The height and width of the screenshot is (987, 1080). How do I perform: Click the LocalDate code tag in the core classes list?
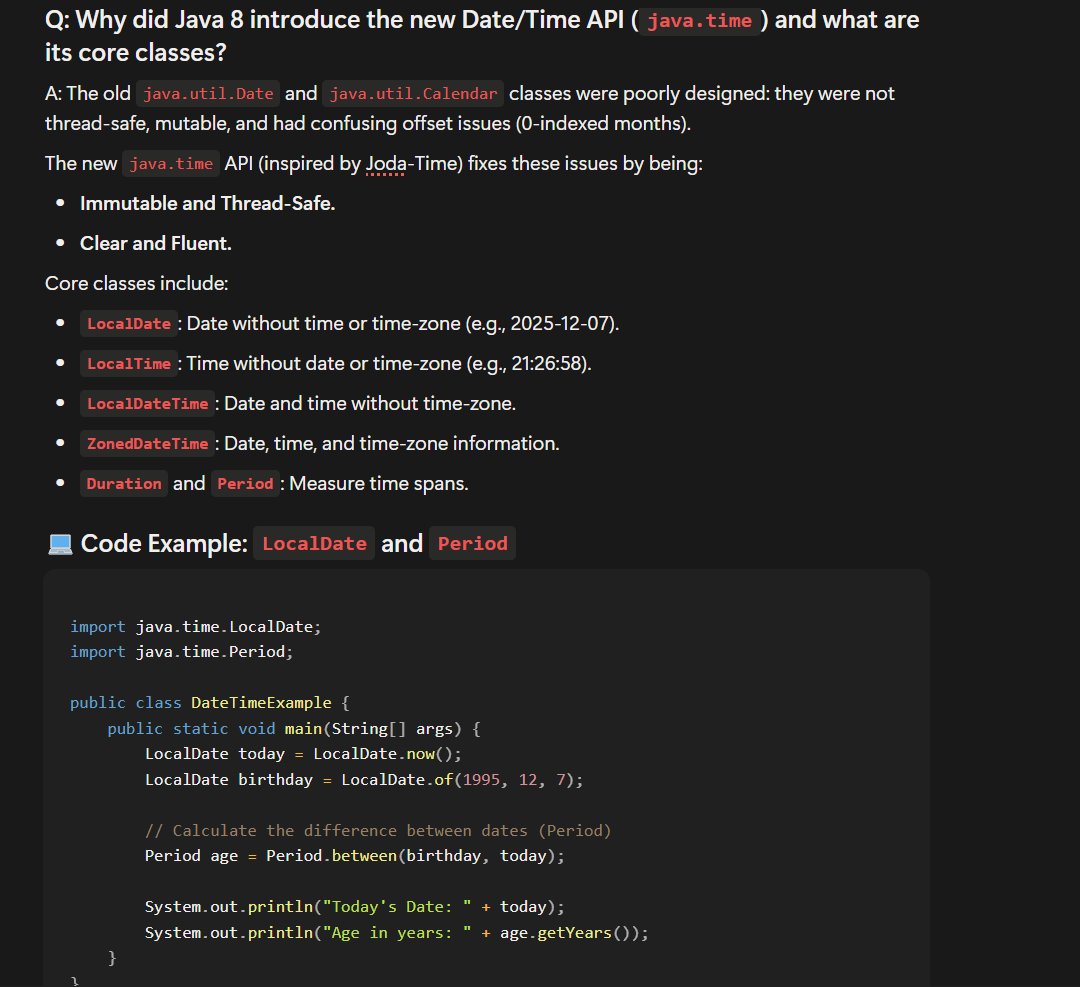click(x=129, y=324)
